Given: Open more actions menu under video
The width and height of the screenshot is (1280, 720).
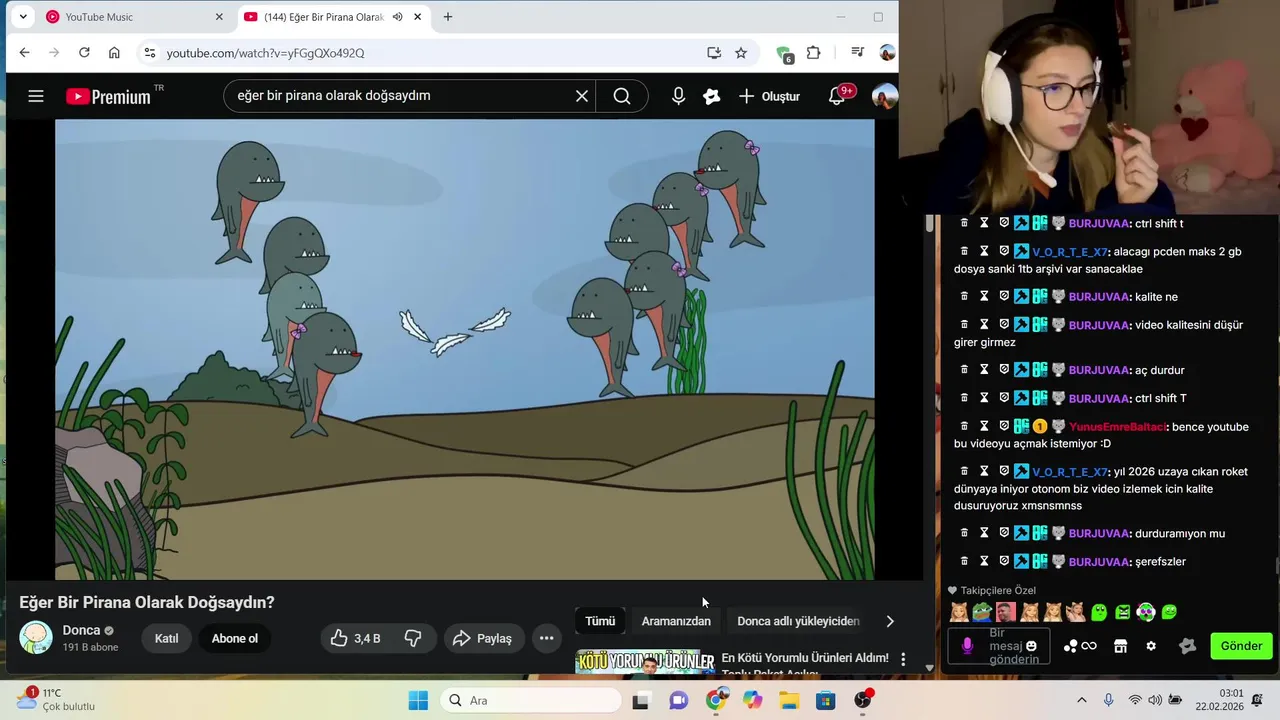Looking at the screenshot, I should click(546, 638).
